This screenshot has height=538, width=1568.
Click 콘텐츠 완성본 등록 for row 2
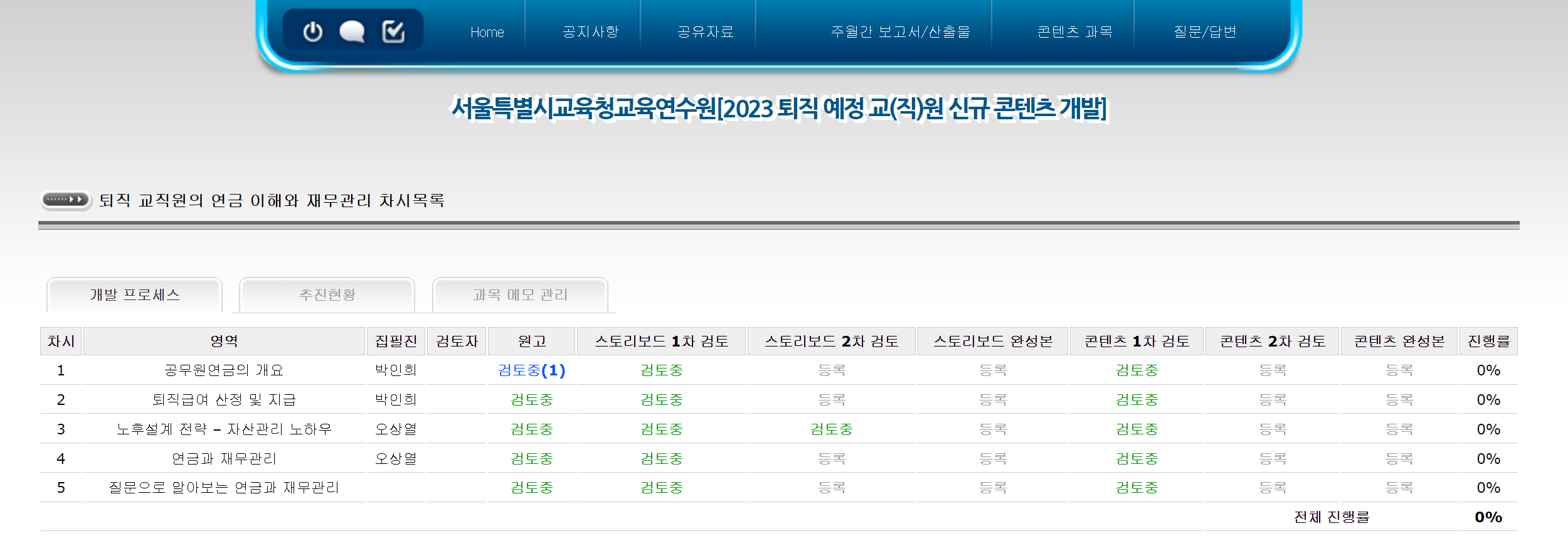tap(1399, 400)
